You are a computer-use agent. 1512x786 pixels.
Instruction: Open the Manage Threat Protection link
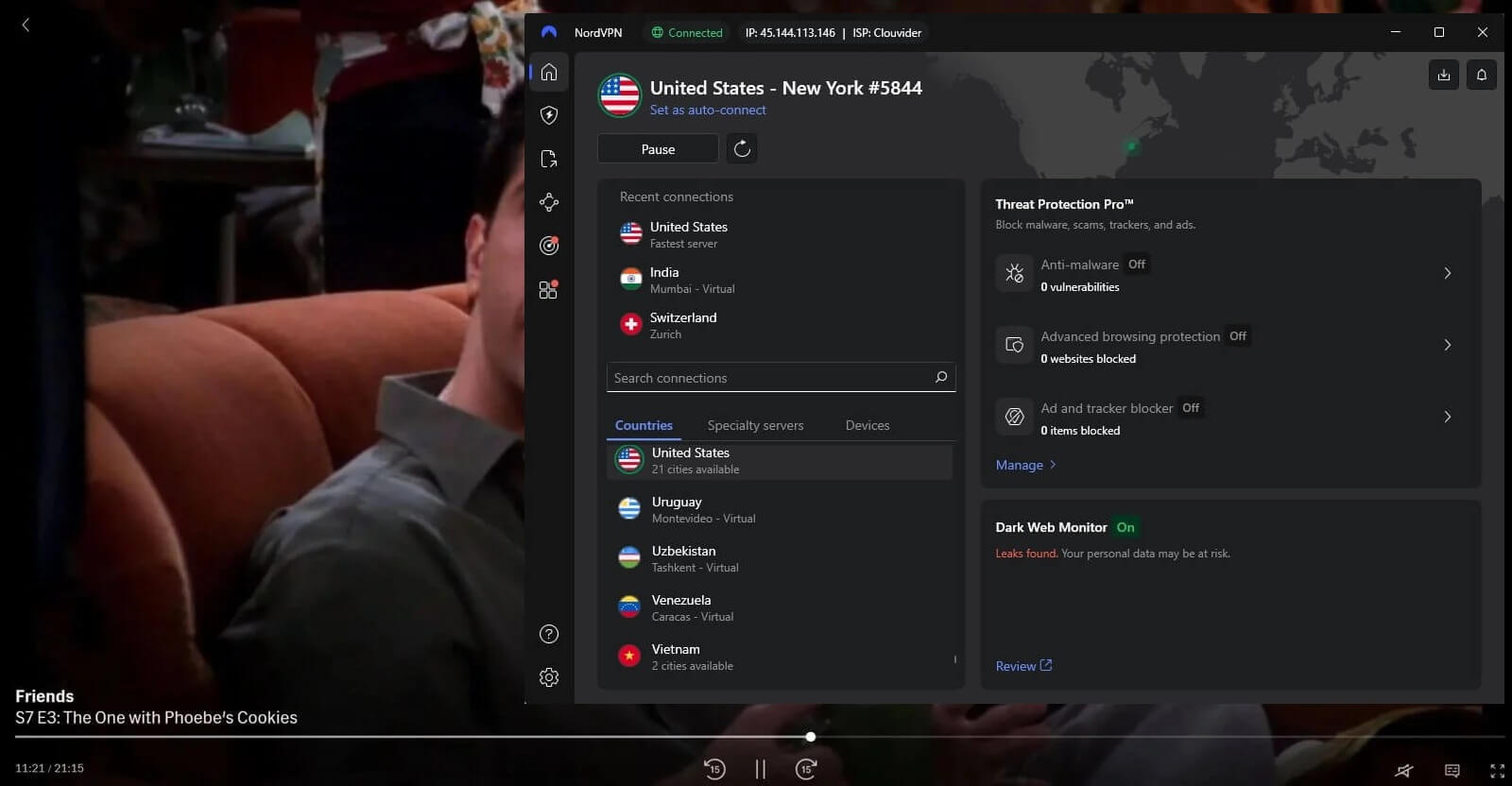(x=1026, y=465)
